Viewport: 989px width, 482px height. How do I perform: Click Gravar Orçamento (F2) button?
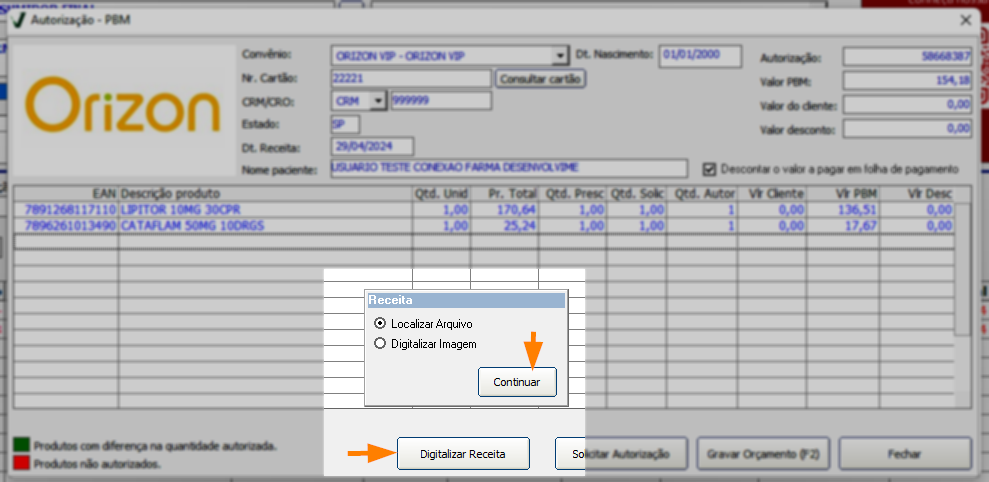click(x=763, y=454)
